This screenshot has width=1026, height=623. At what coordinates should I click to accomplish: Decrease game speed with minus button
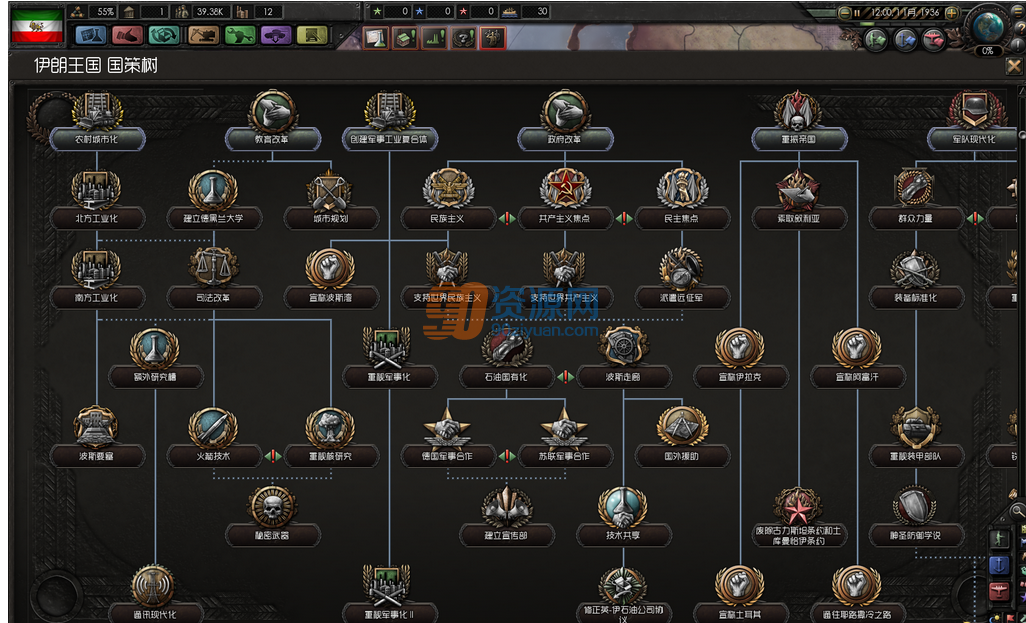coord(845,12)
